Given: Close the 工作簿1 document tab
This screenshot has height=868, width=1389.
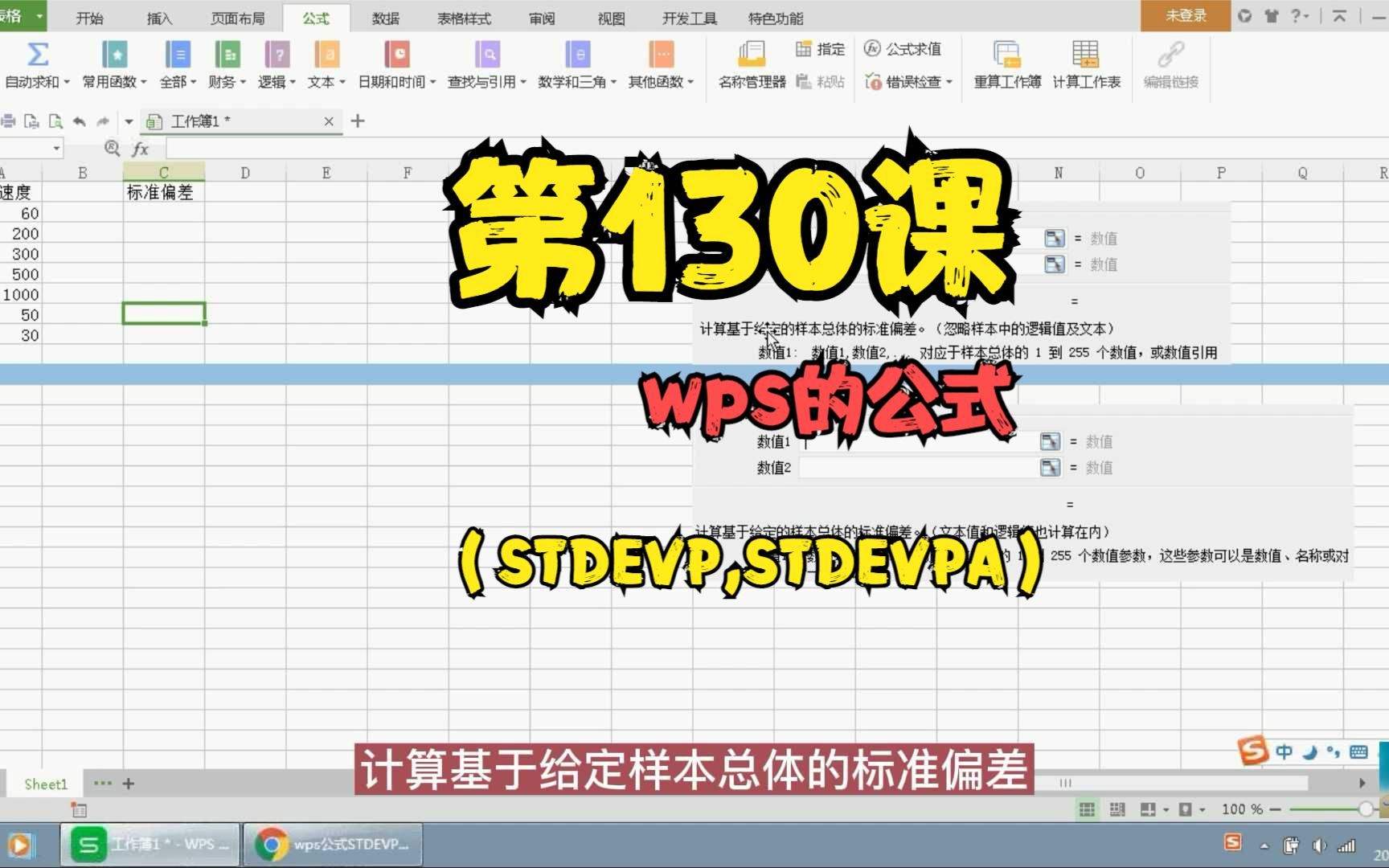Looking at the screenshot, I should click(329, 121).
